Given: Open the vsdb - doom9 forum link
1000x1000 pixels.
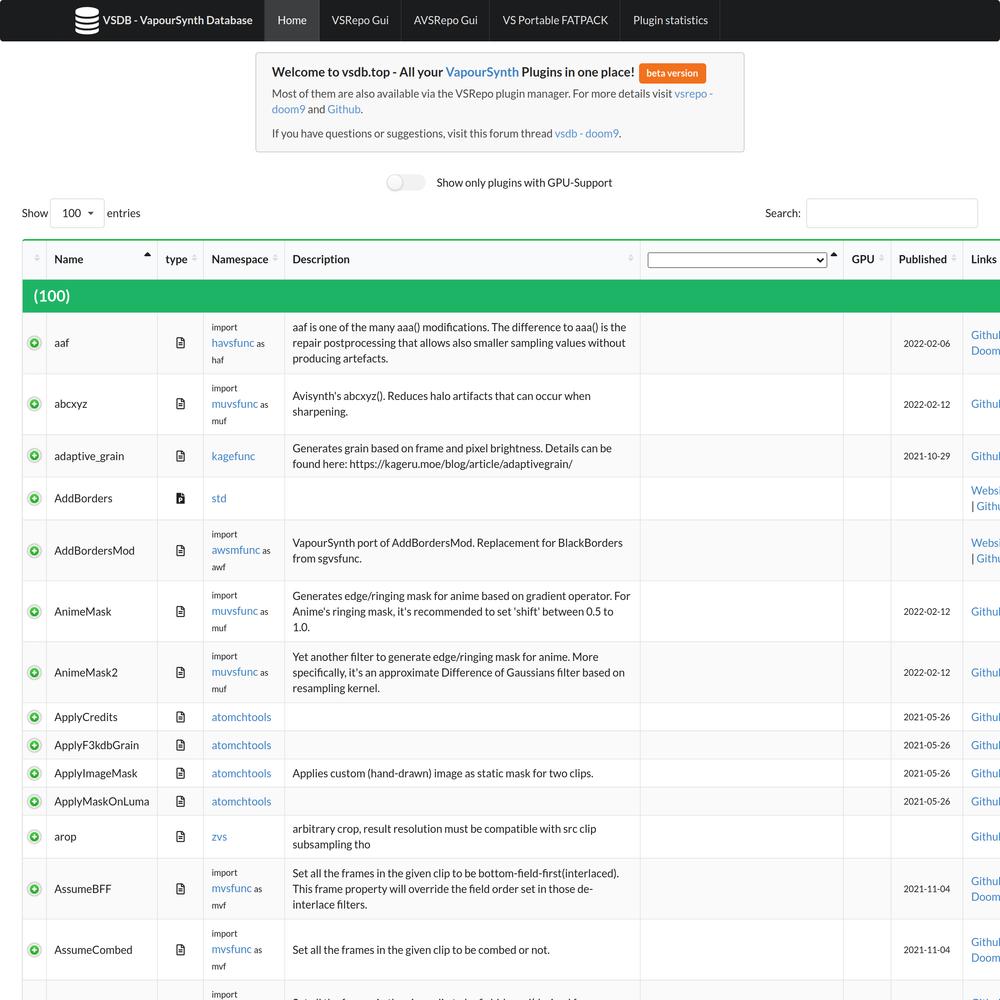Looking at the screenshot, I should (587, 134).
